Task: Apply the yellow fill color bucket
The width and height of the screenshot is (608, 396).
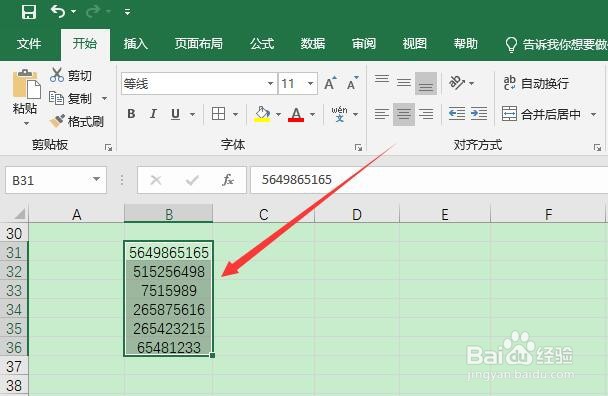Action: tap(262, 114)
